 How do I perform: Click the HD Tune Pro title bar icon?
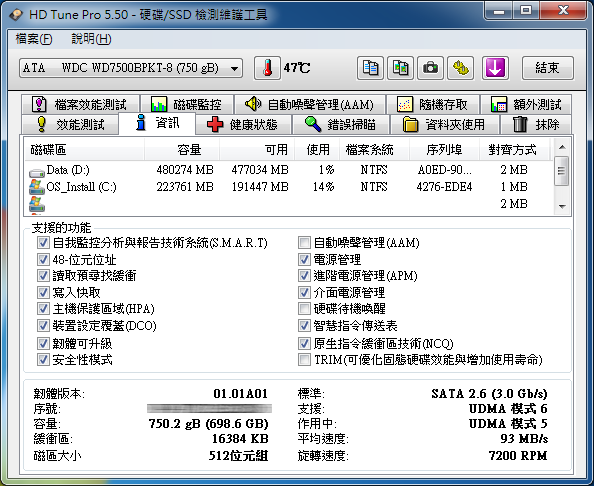coord(16,15)
